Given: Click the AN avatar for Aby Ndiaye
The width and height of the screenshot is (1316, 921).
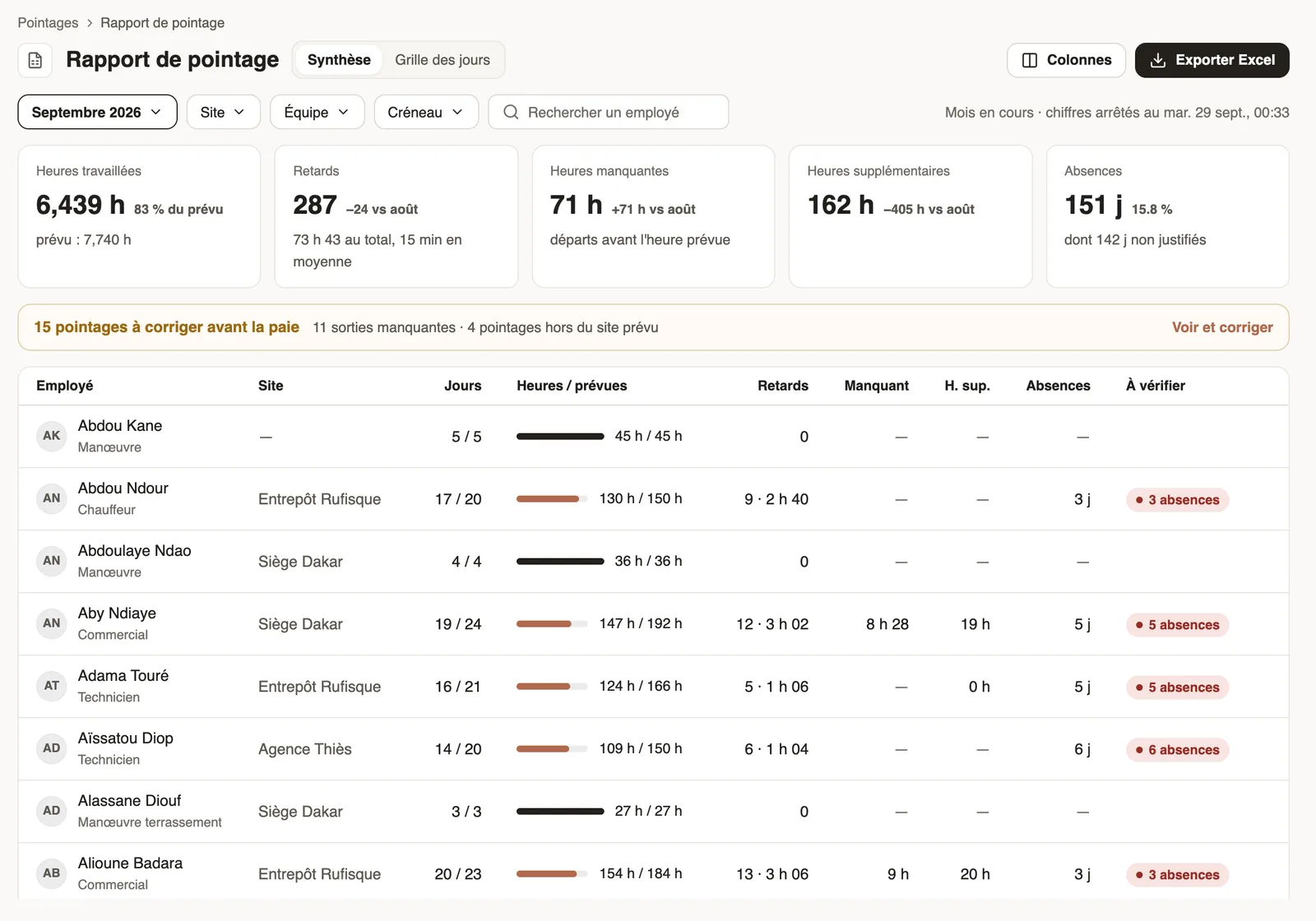Looking at the screenshot, I should [x=52, y=623].
